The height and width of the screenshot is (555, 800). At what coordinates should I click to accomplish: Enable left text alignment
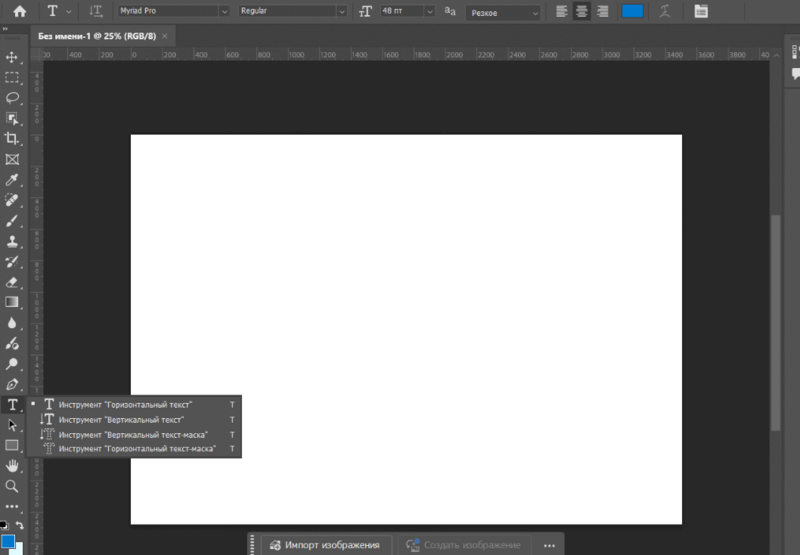tap(561, 12)
